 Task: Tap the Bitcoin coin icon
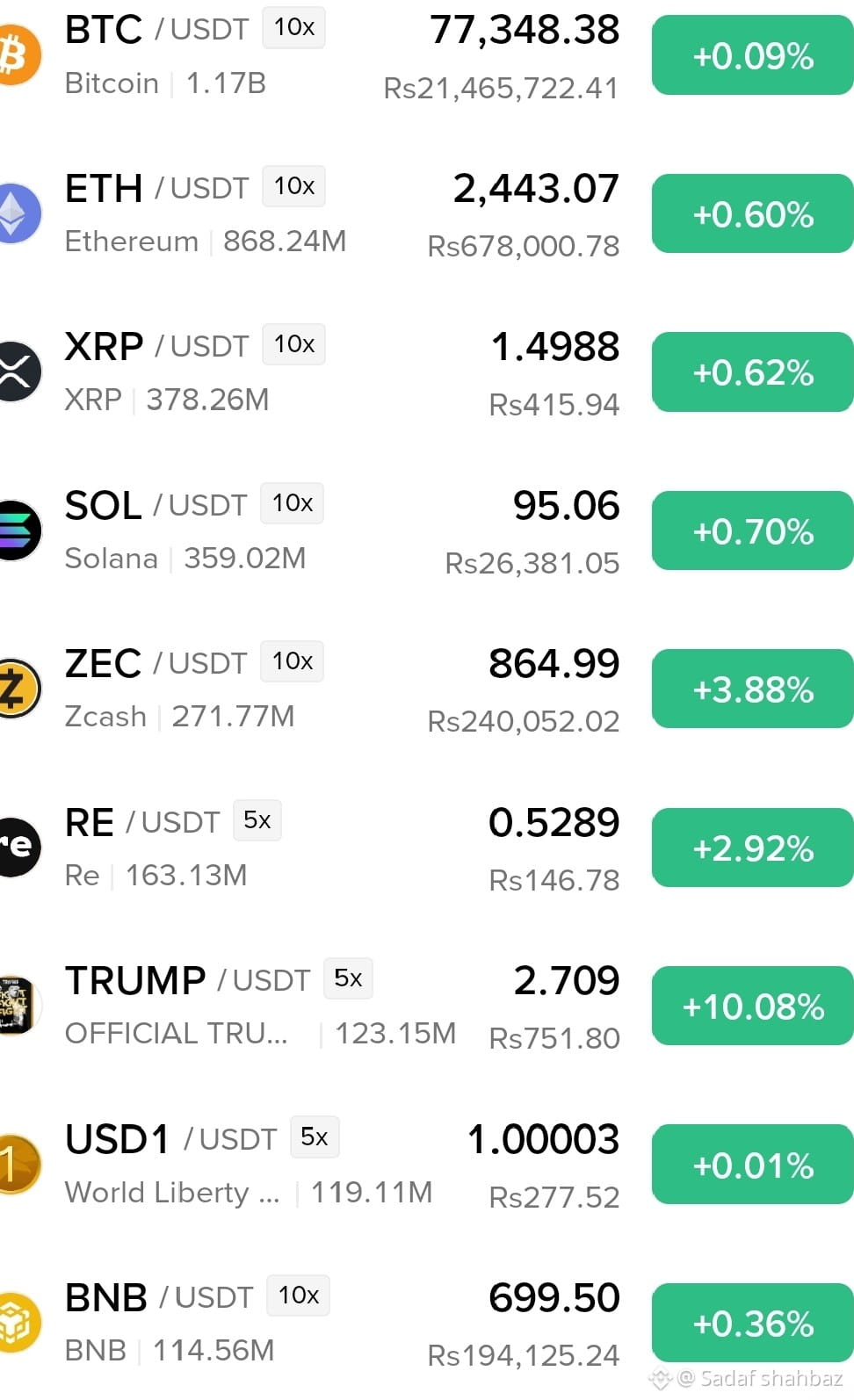(19, 54)
